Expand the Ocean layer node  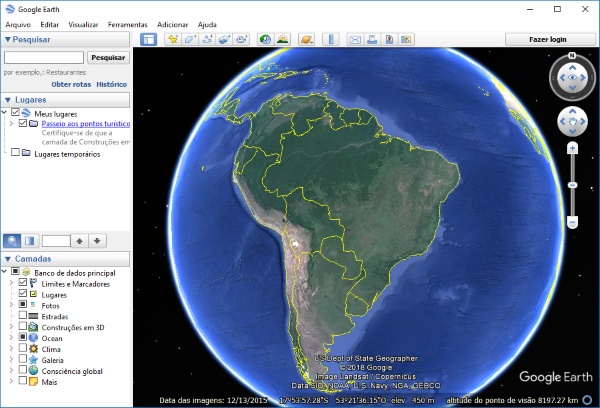click(x=11, y=337)
